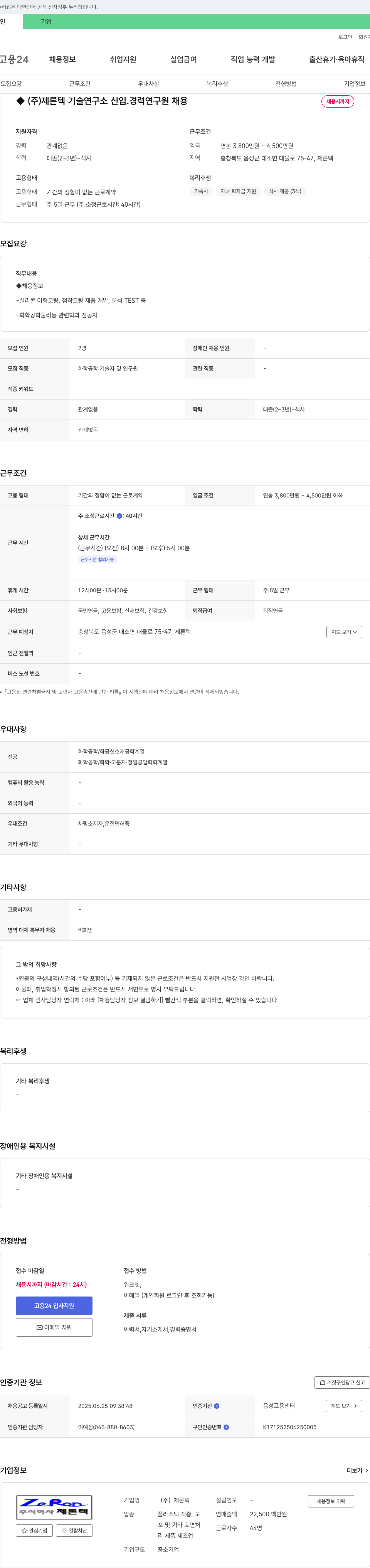Select the contact 이예성(043-880-8603)
The image size is (370, 1568).
tap(106, 1427)
